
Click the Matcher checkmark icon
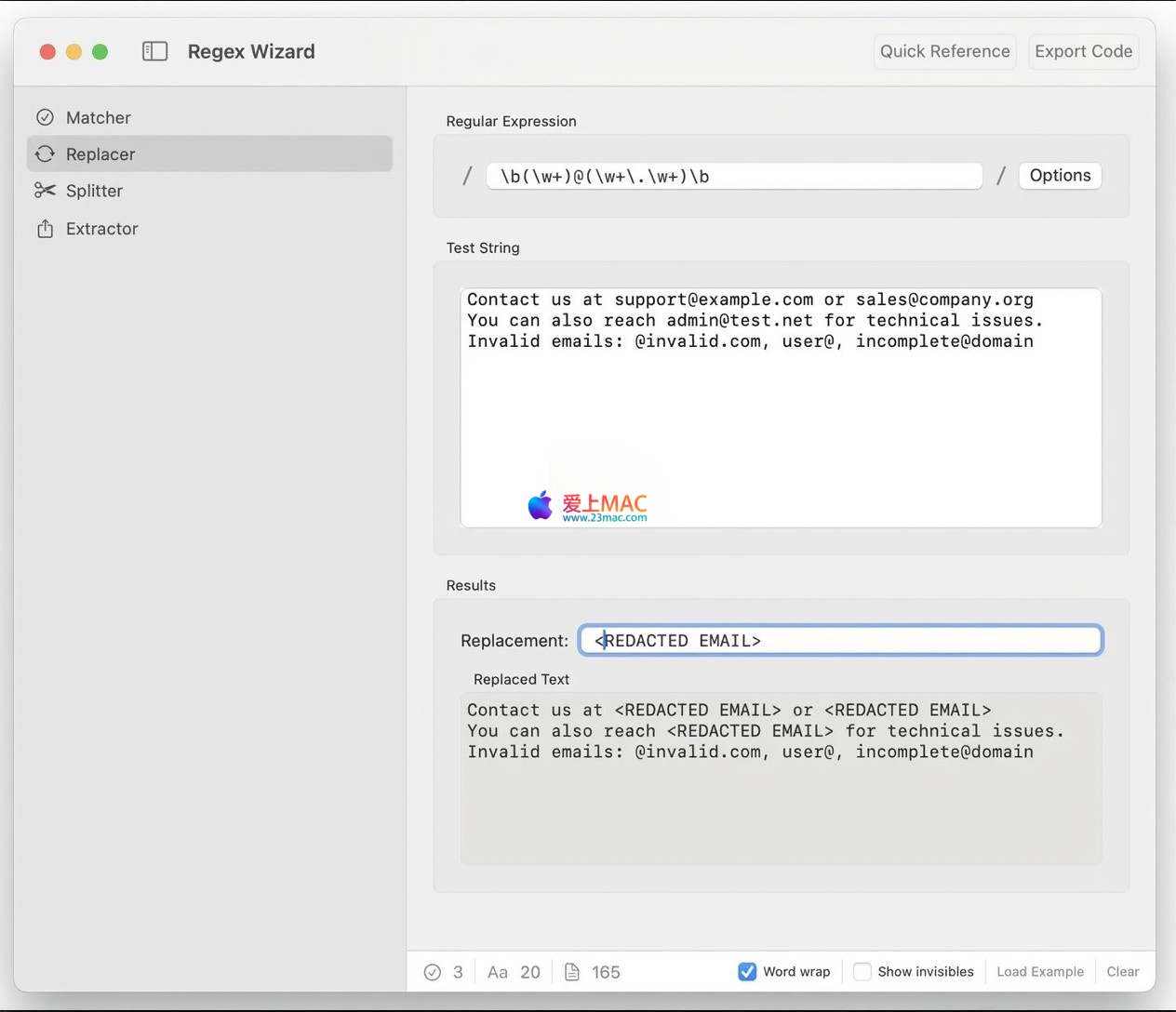tap(45, 117)
